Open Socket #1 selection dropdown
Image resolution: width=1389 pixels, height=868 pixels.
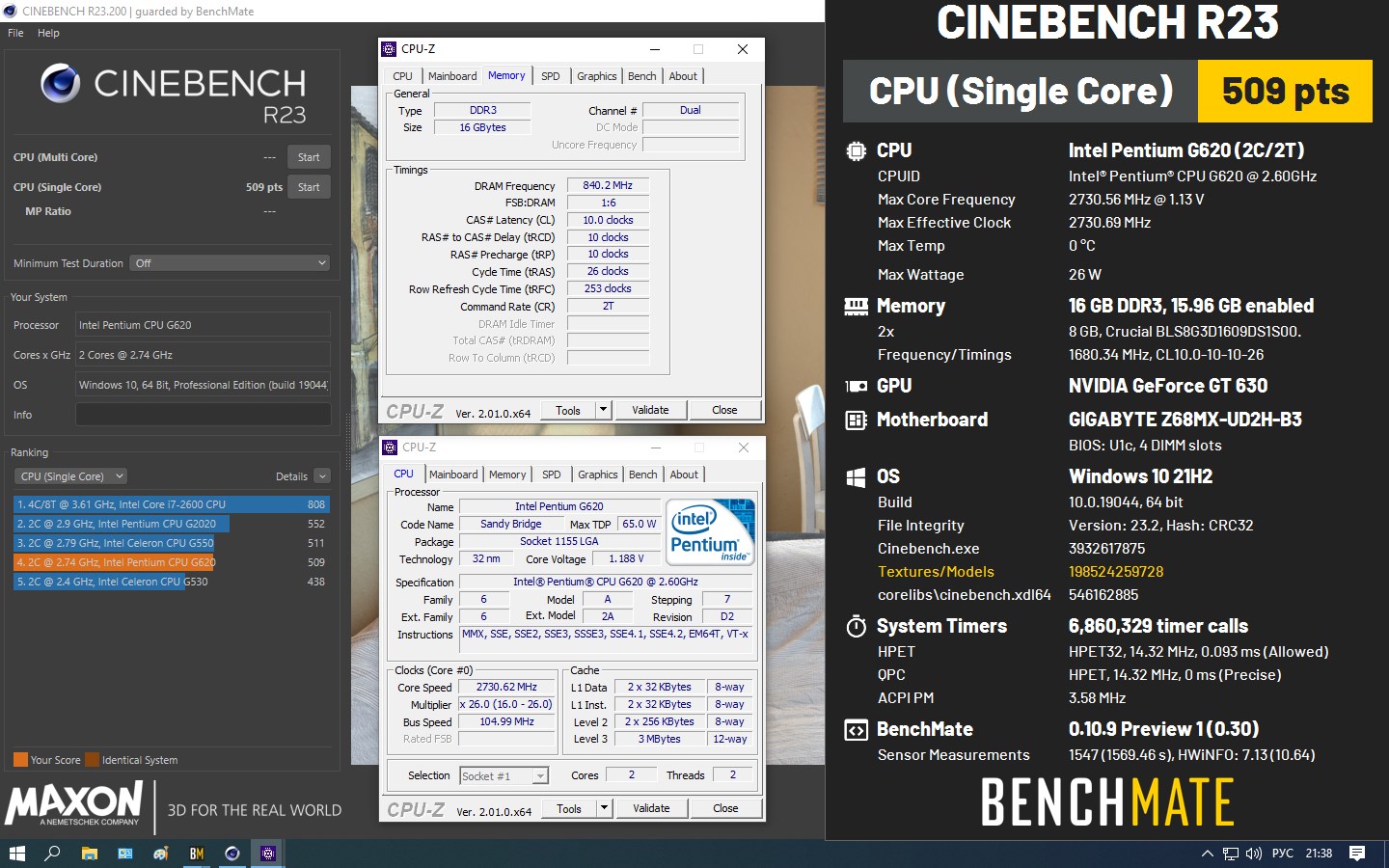pos(504,776)
